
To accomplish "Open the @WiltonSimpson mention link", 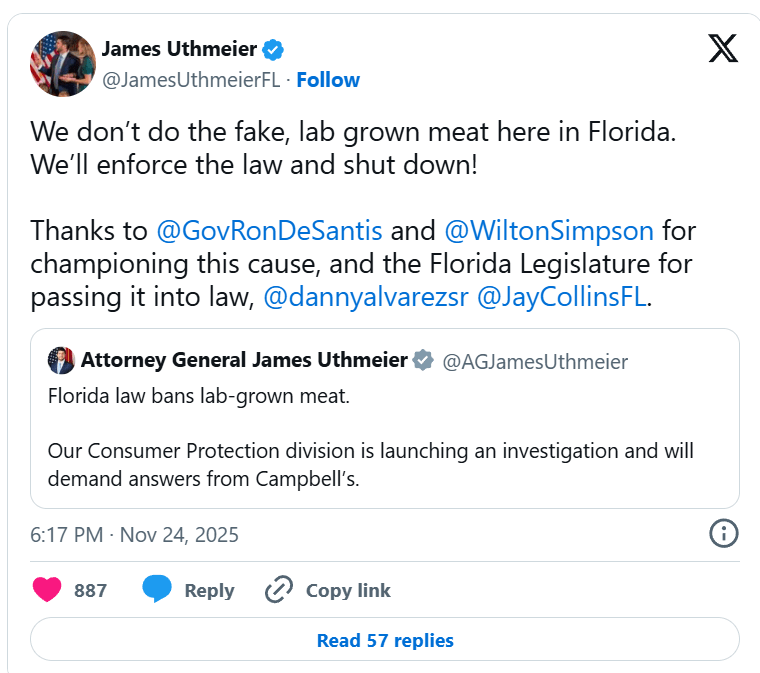I will (547, 231).
